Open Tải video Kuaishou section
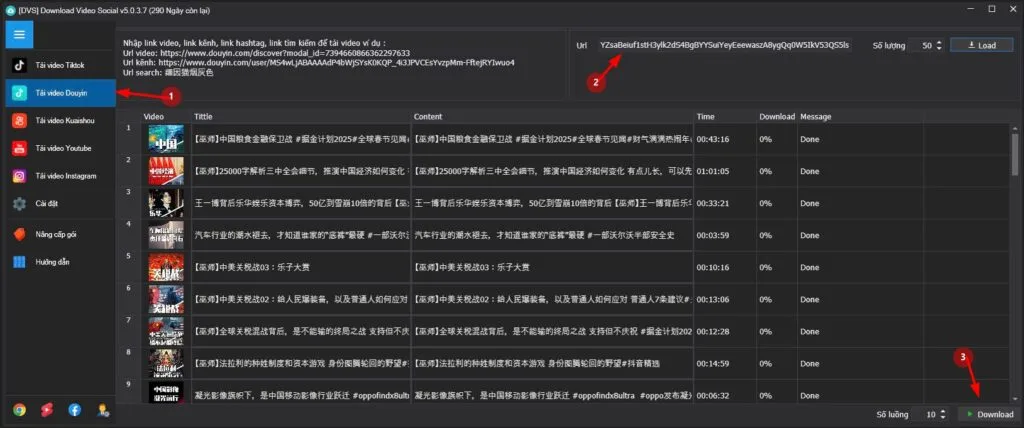Image resolution: width=1024 pixels, height=428 pixels. tap(59, 120)
